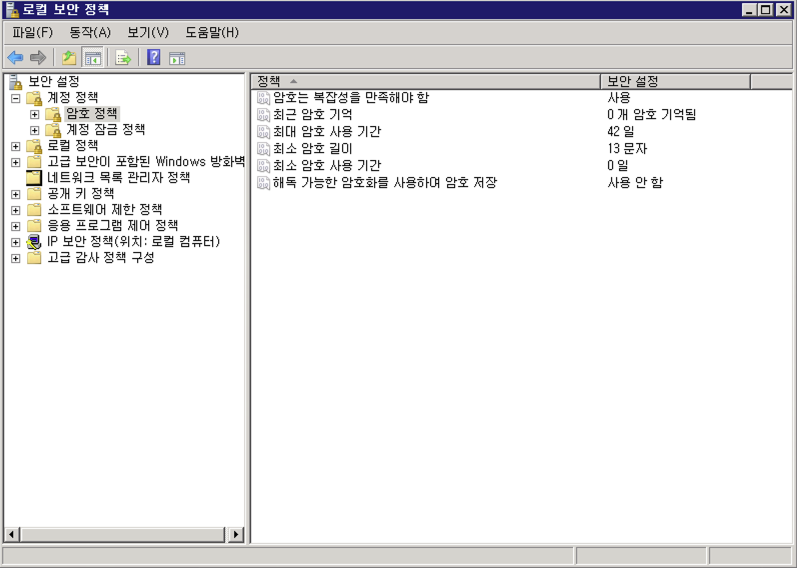Open the 도움말(H) menu
Image resolution: width=797 pixels, height=568 pixels.
pos(212,33)
